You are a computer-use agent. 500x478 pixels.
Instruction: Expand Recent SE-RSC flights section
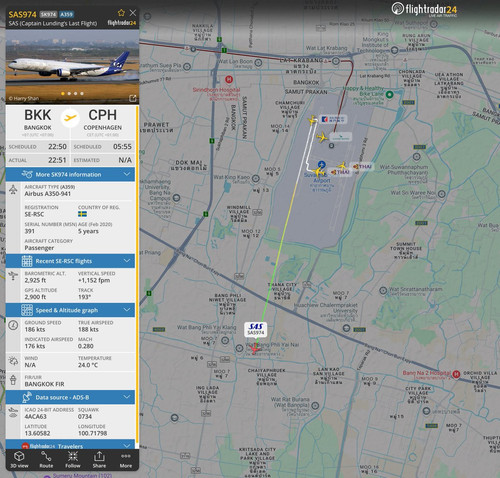click(x=70, y=261)
